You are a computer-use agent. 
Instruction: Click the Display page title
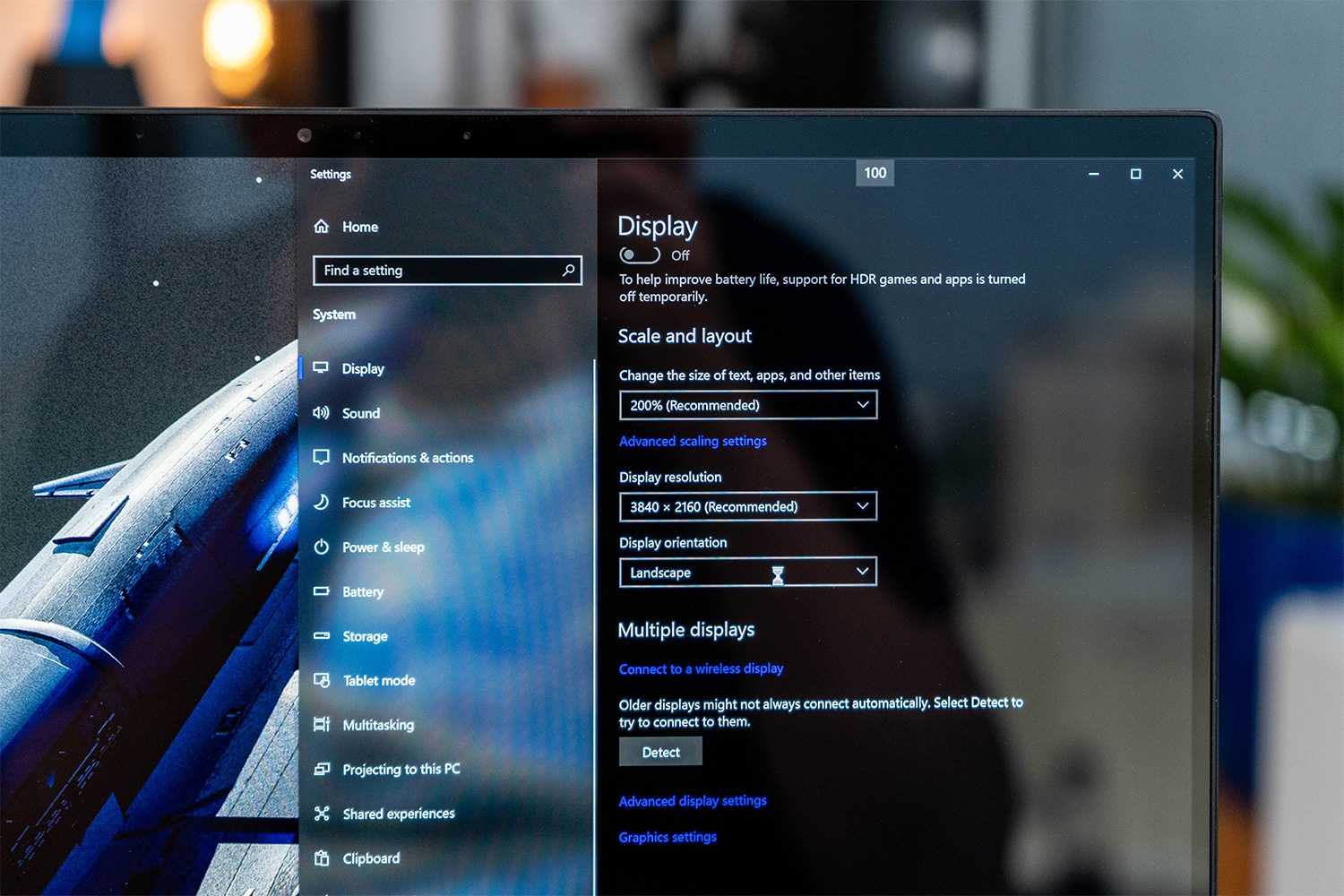coord(657,227)
